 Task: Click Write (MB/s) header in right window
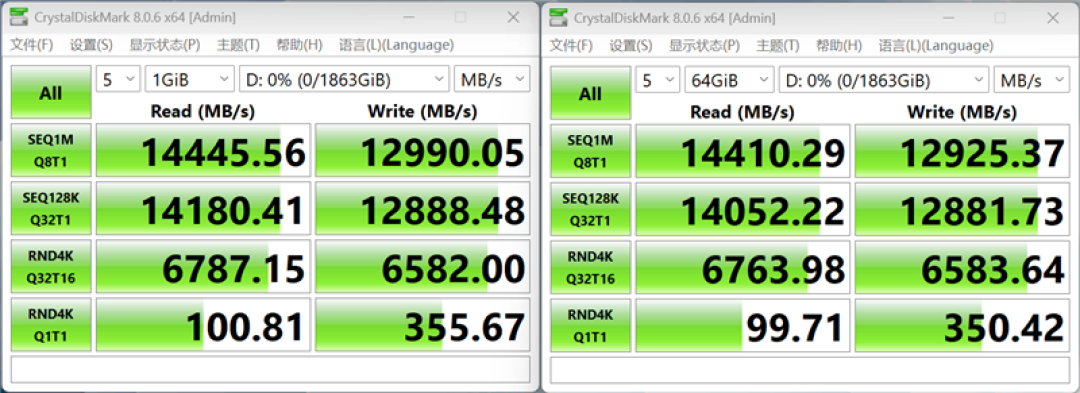pyautogui.click(x=963, y=111)
